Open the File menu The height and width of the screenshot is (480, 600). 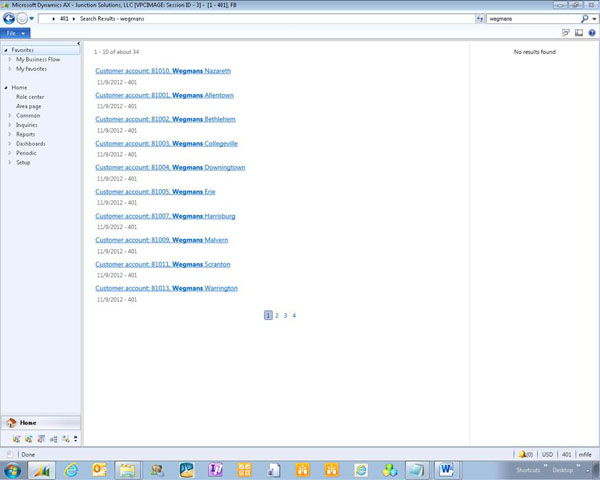(15, 33)
